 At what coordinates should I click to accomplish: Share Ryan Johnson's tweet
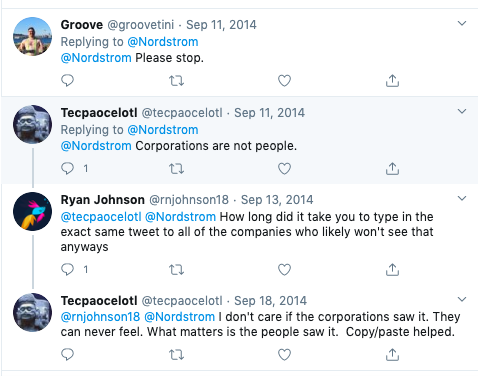coord(392,269)
